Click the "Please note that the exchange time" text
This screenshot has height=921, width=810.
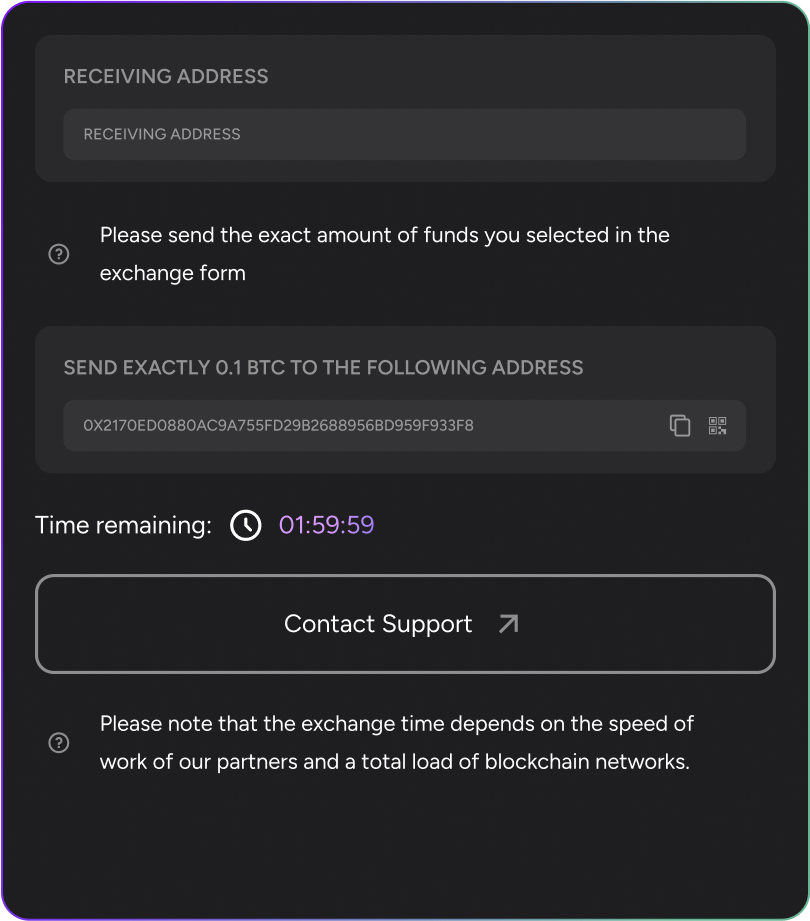click(396, 723)
